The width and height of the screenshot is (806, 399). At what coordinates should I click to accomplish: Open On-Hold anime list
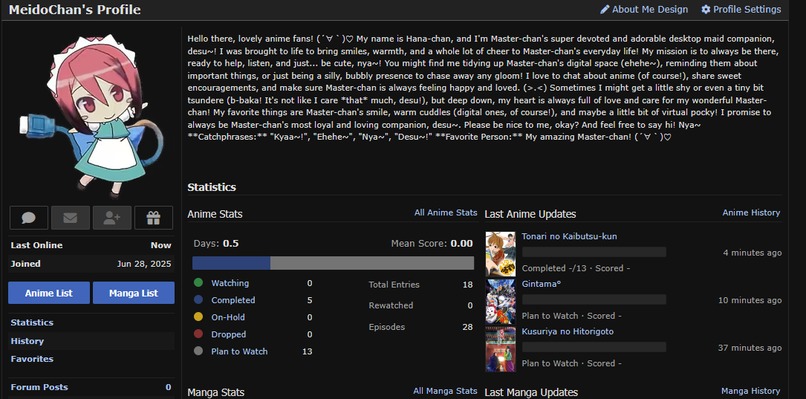click(228, 317)
